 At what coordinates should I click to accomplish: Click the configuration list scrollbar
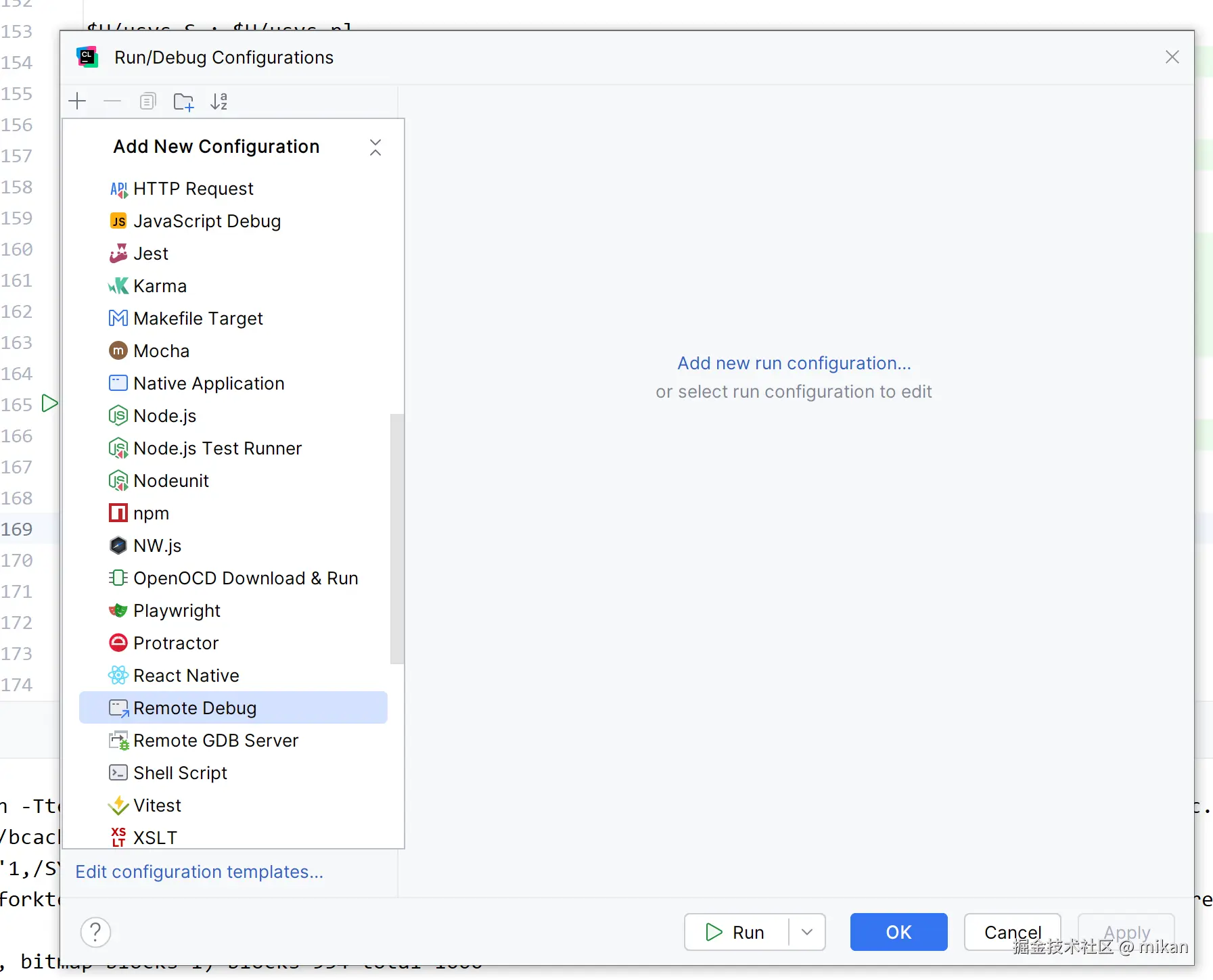click(397, 539)
